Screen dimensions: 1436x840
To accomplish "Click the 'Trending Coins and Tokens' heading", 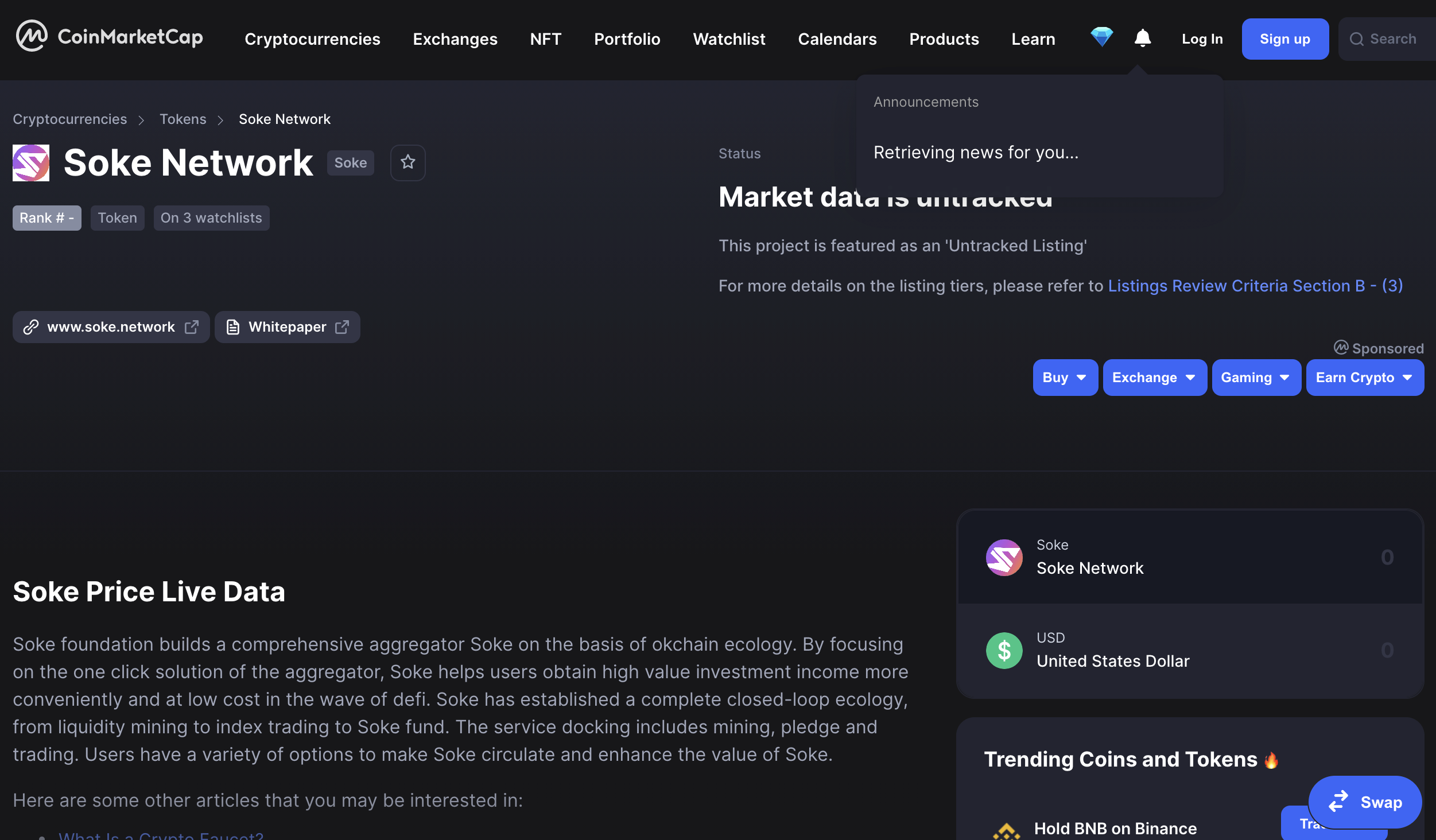I will 1120,759.
